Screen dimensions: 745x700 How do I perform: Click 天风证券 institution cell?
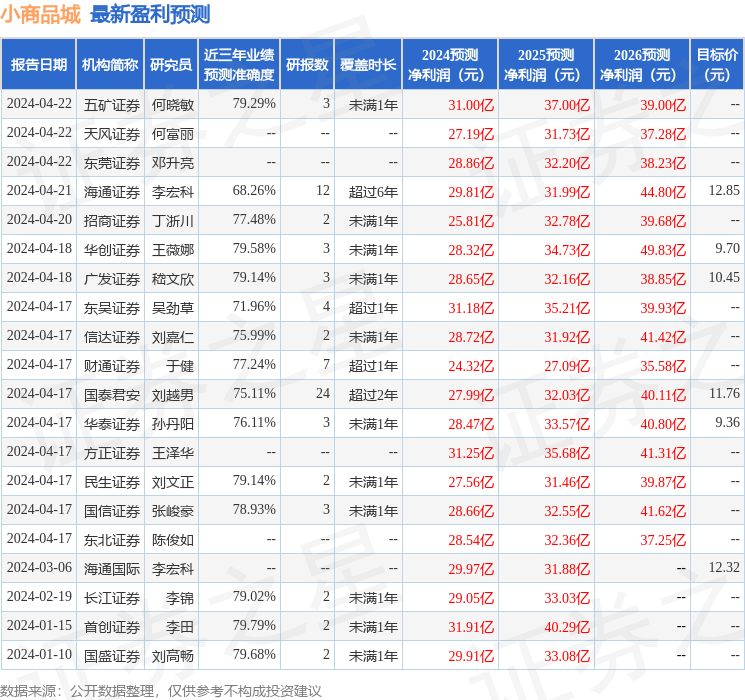pyautogui.click(x=112, y=134)
